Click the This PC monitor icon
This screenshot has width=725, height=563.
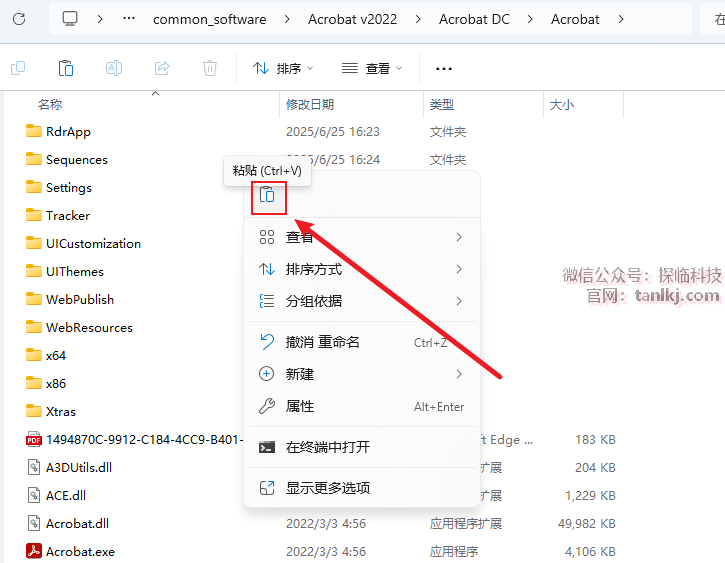tap(70, 19)
